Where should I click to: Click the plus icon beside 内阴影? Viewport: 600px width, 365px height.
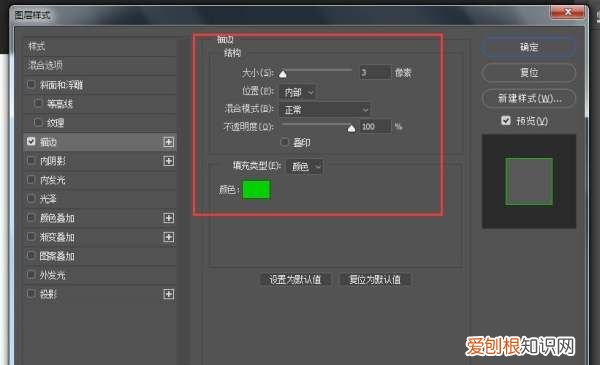coord(168,161)
